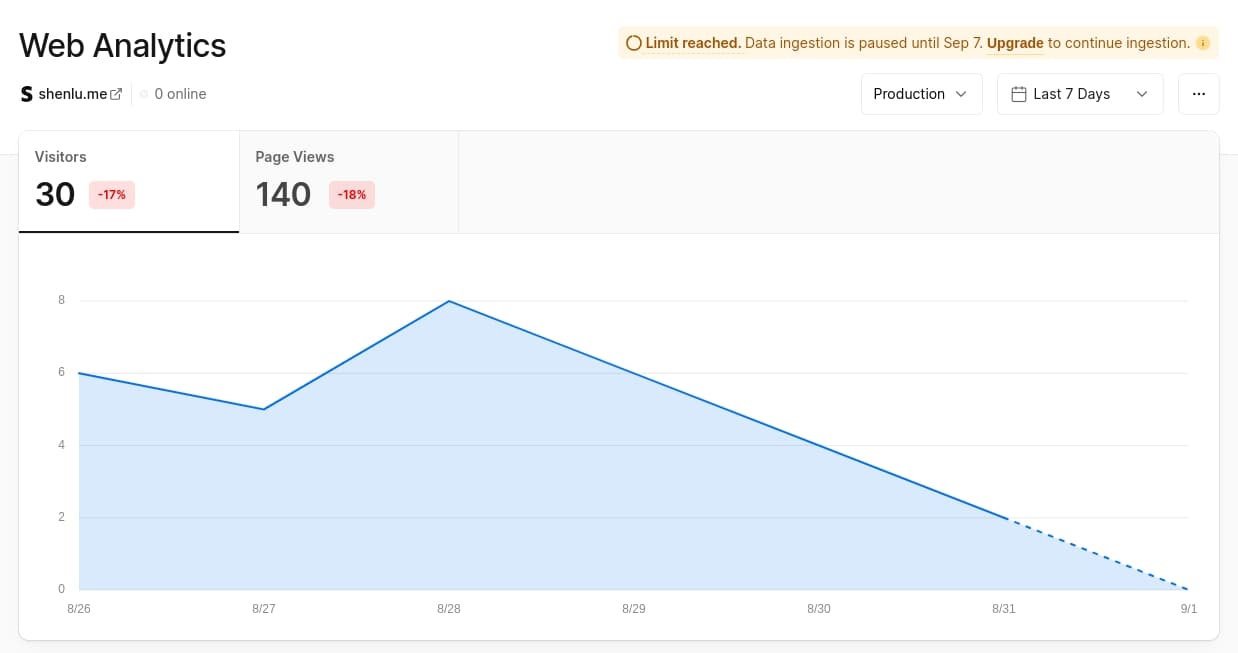This screenshot has height=653, width=1238.
Task: Open the three-dot more options menu
Action: pos(1198,94)
